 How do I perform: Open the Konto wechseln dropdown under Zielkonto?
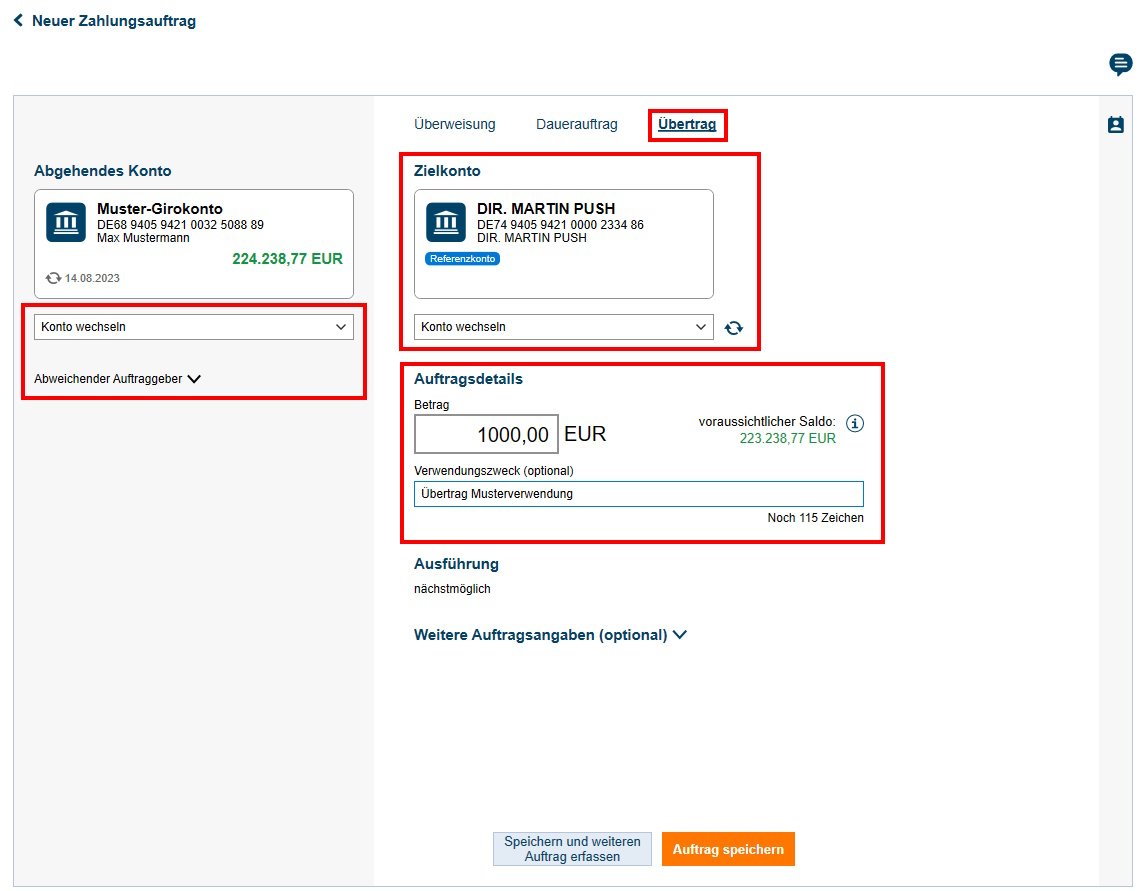[563, 327]
